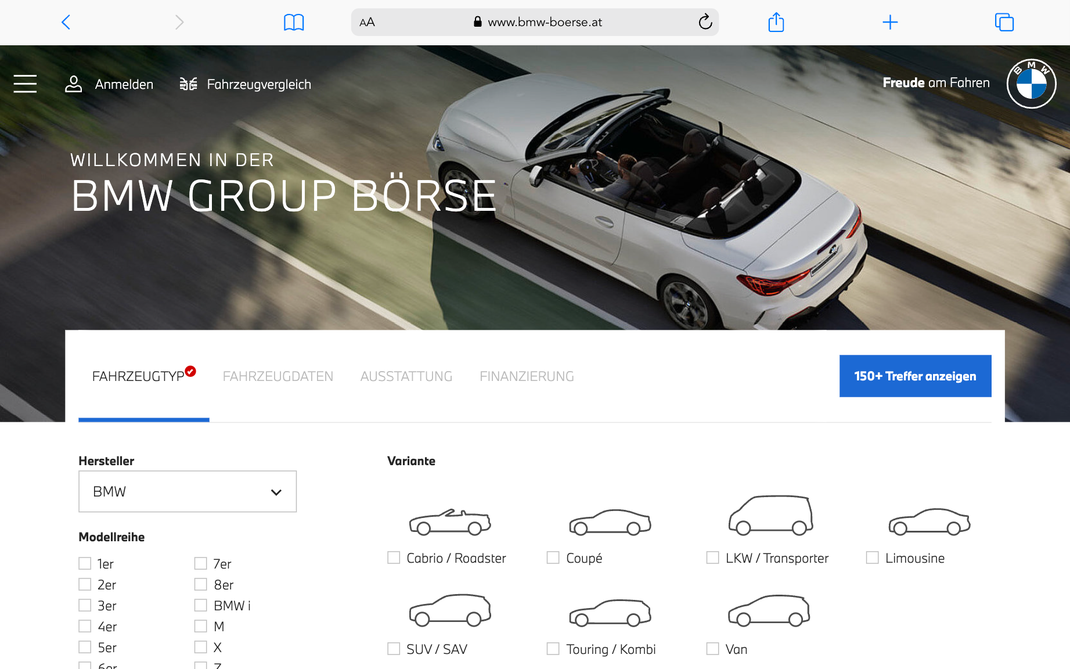Click the Limousine silhouette icon
This screenshot has width=1070, height=669.
pos(928,521)
